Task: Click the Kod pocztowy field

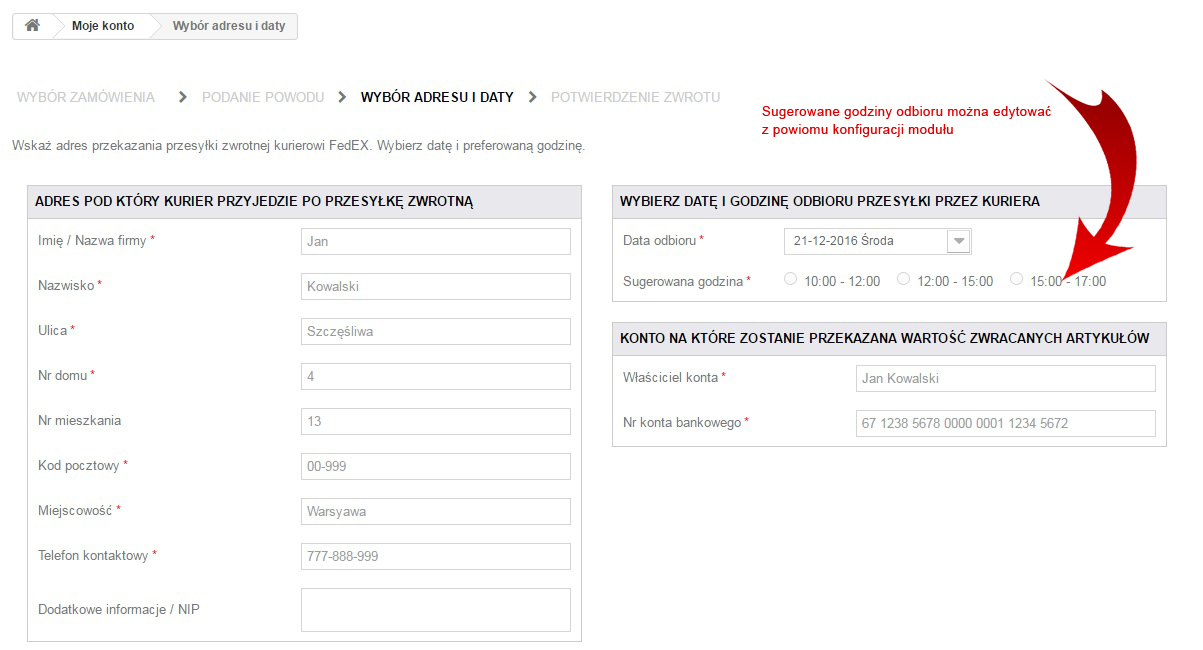Action: click(435, 466)
